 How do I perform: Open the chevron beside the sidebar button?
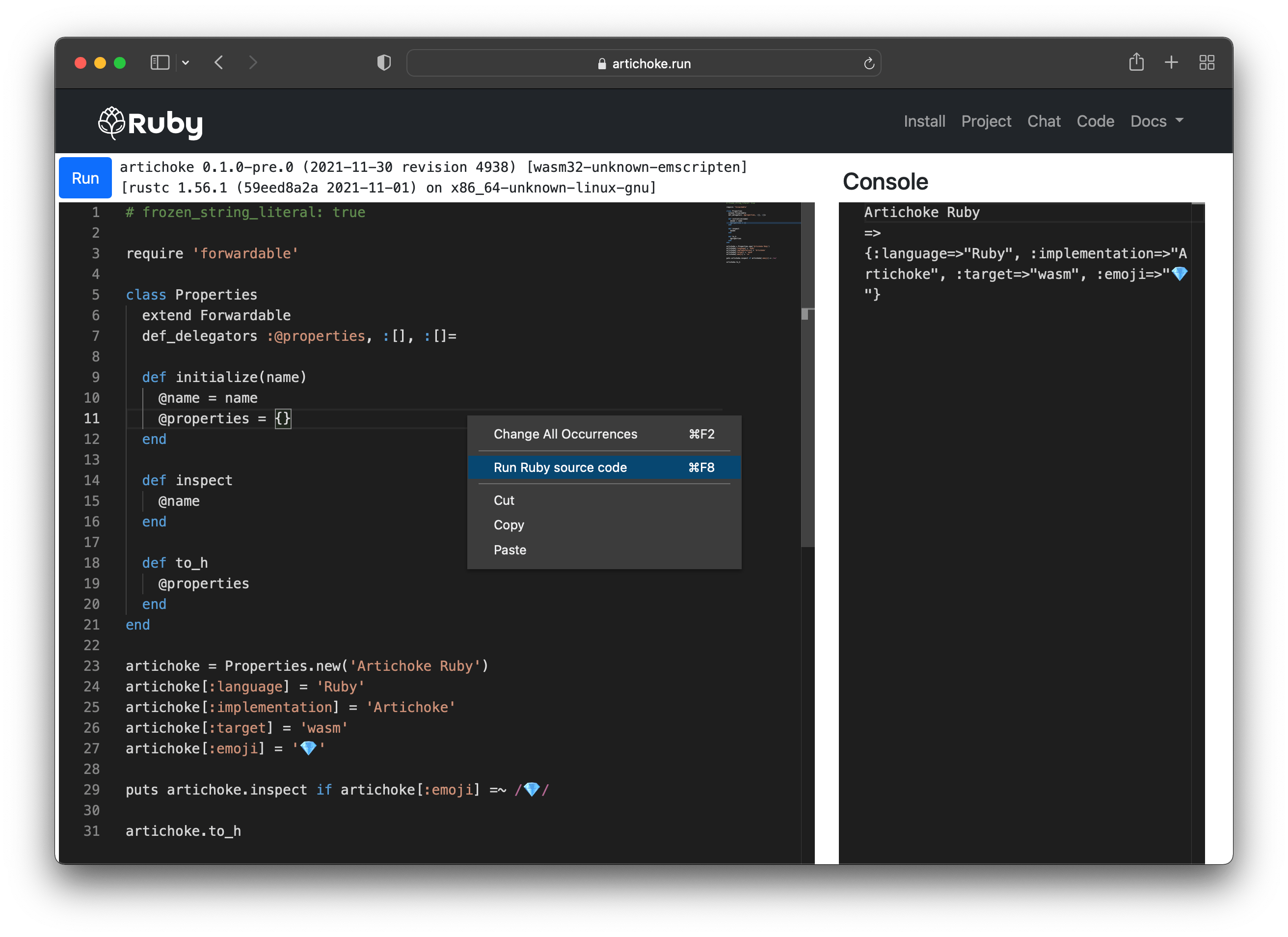click(186, 62)
